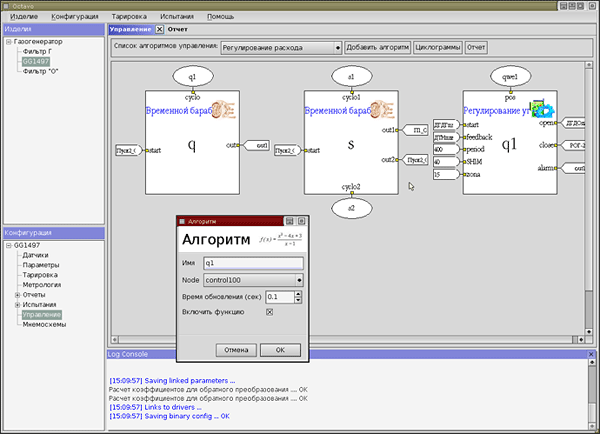This screenshot has width=600, height=434.
Task: Open the Испытания menu
Action: (177, 16)
